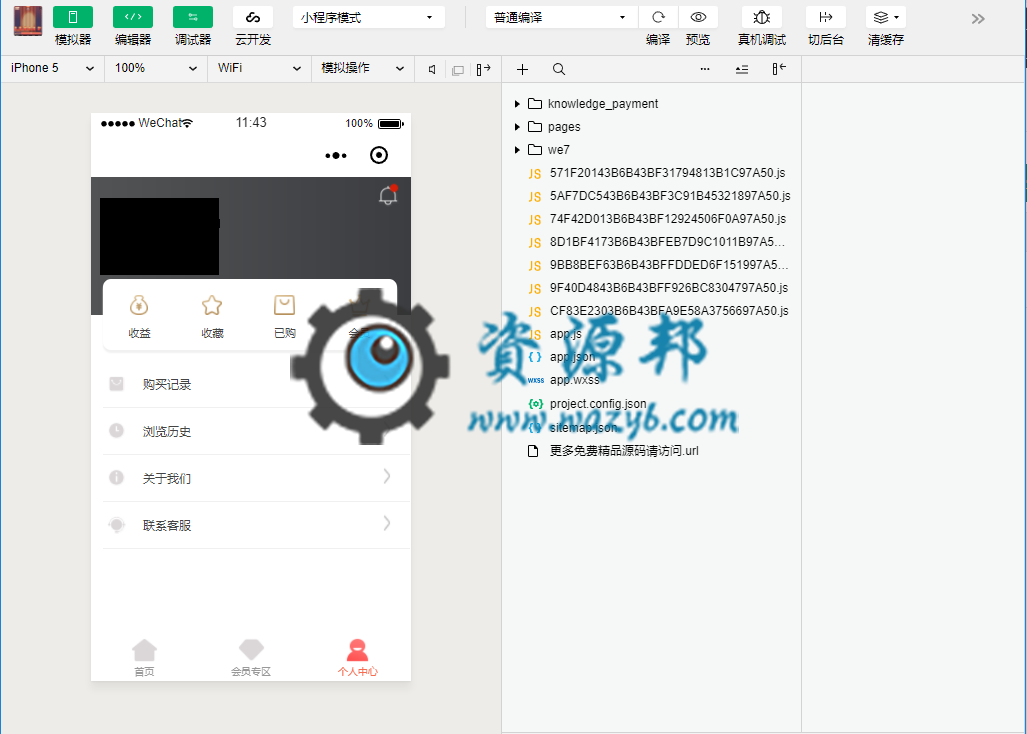Open the 模拟操作 simulate actions dropdown
The height and width of the screenshot is (734, 1027).
(363, 68)
